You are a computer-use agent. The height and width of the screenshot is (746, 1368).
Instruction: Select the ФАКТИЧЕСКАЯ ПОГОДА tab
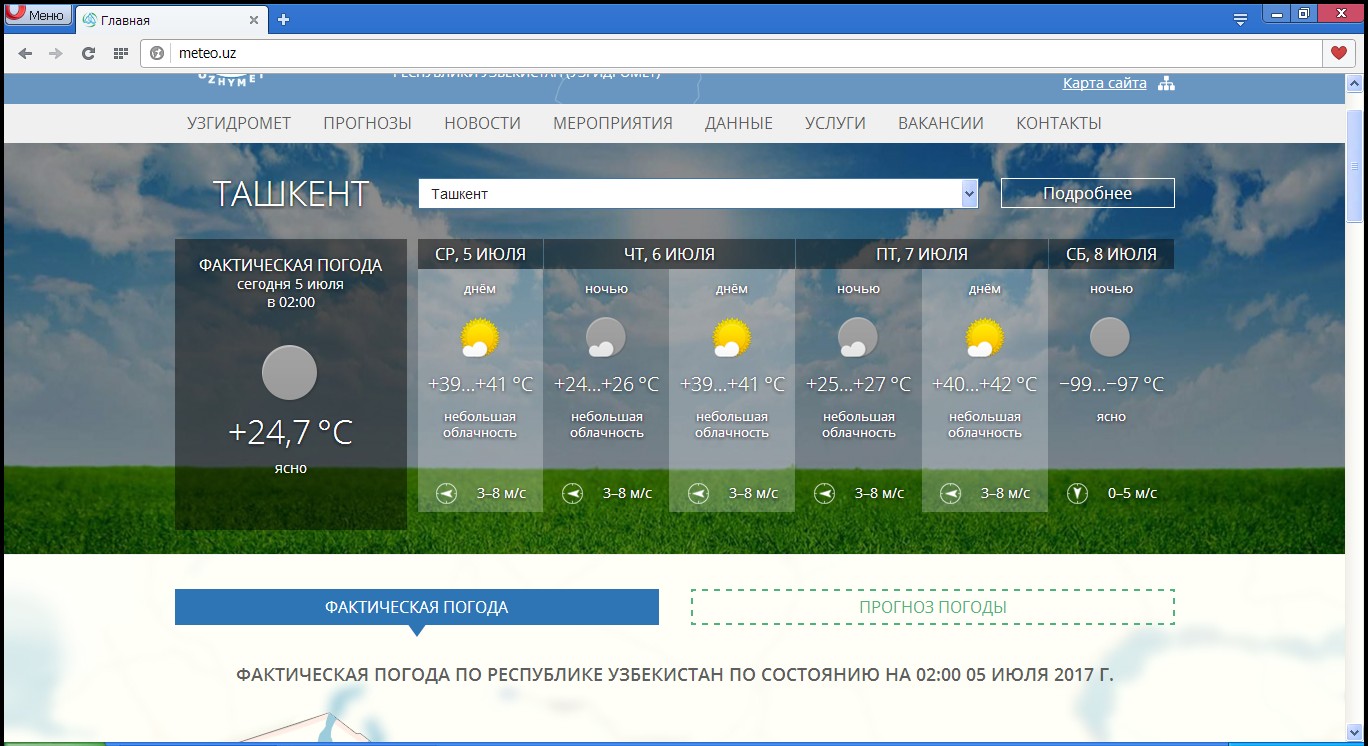(x=416, y=607)
